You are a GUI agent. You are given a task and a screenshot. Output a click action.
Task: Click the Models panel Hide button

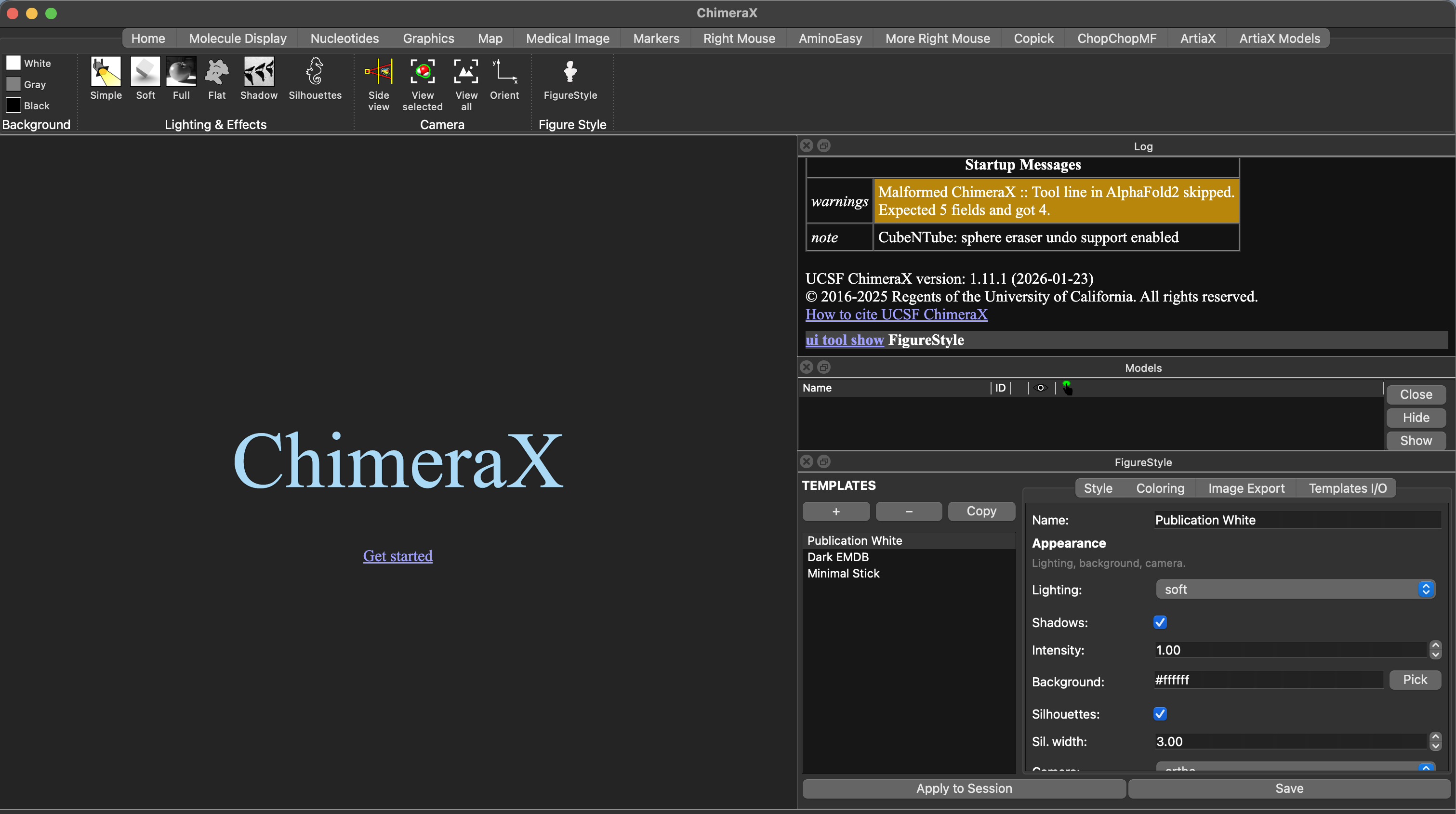coord(1416,418)
